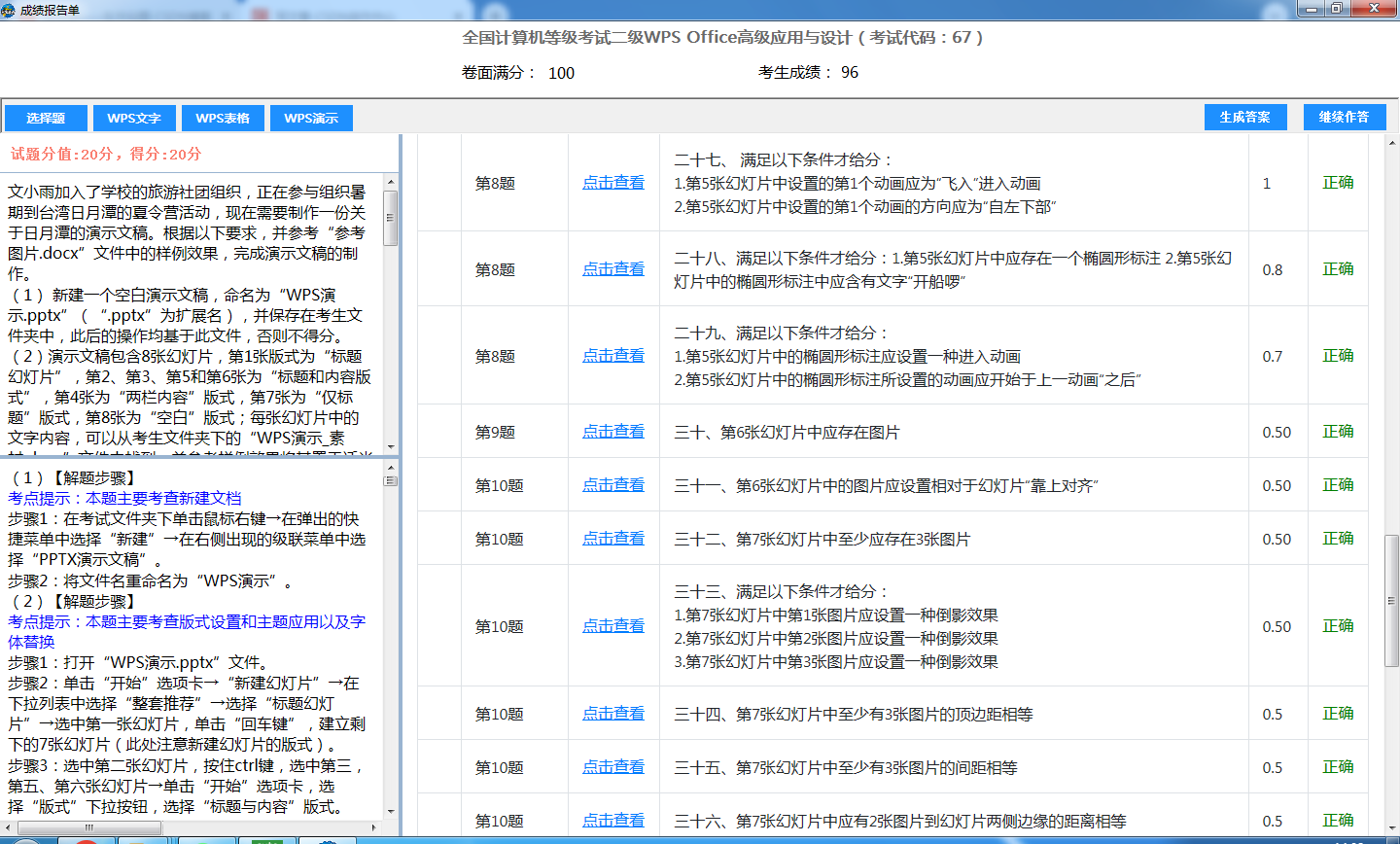Go to the WPS演示 tab
Screen dimensions: 1400x844
coord(311,118)
